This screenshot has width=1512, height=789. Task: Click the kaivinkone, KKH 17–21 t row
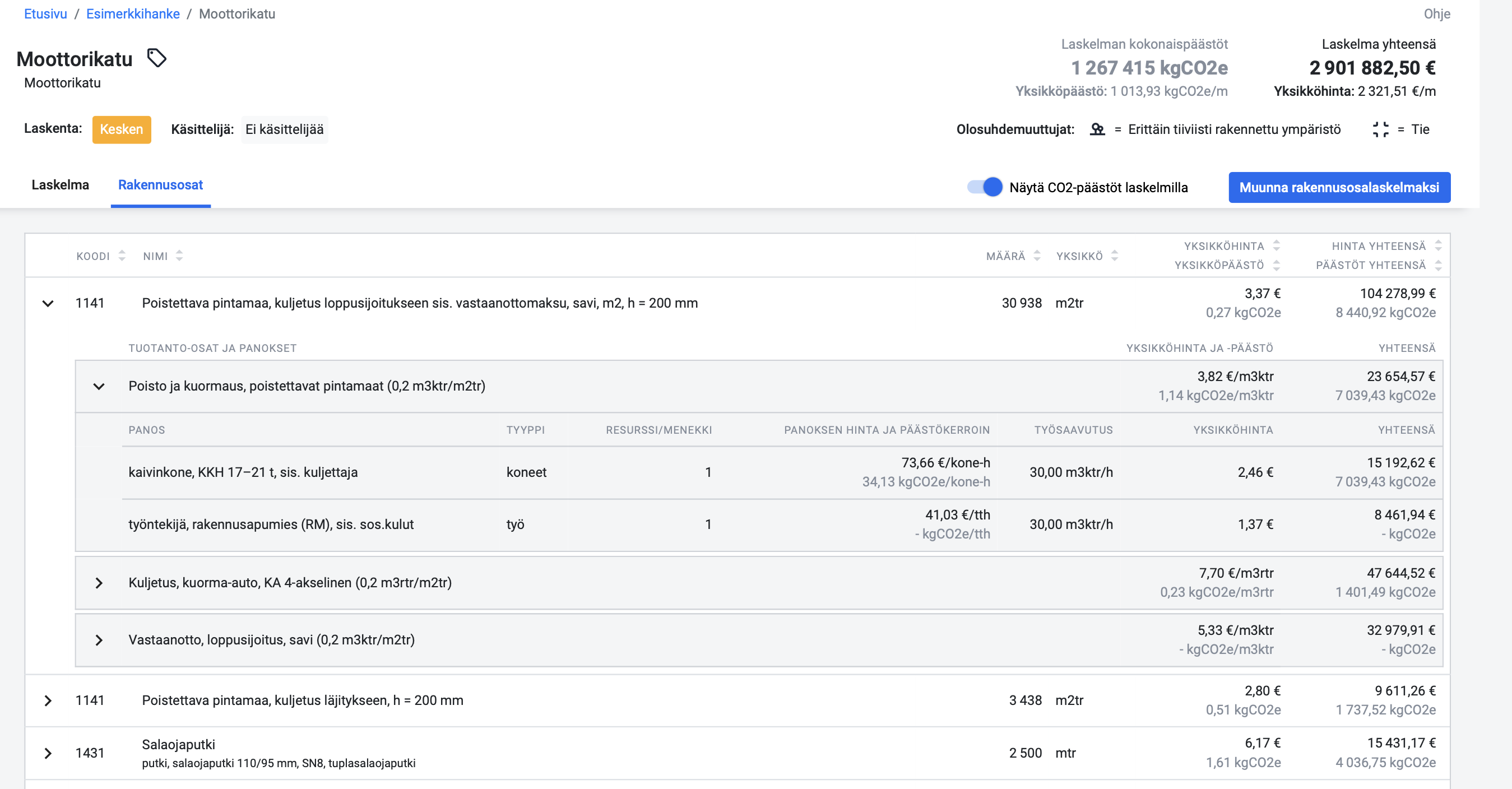click(759, 472)
